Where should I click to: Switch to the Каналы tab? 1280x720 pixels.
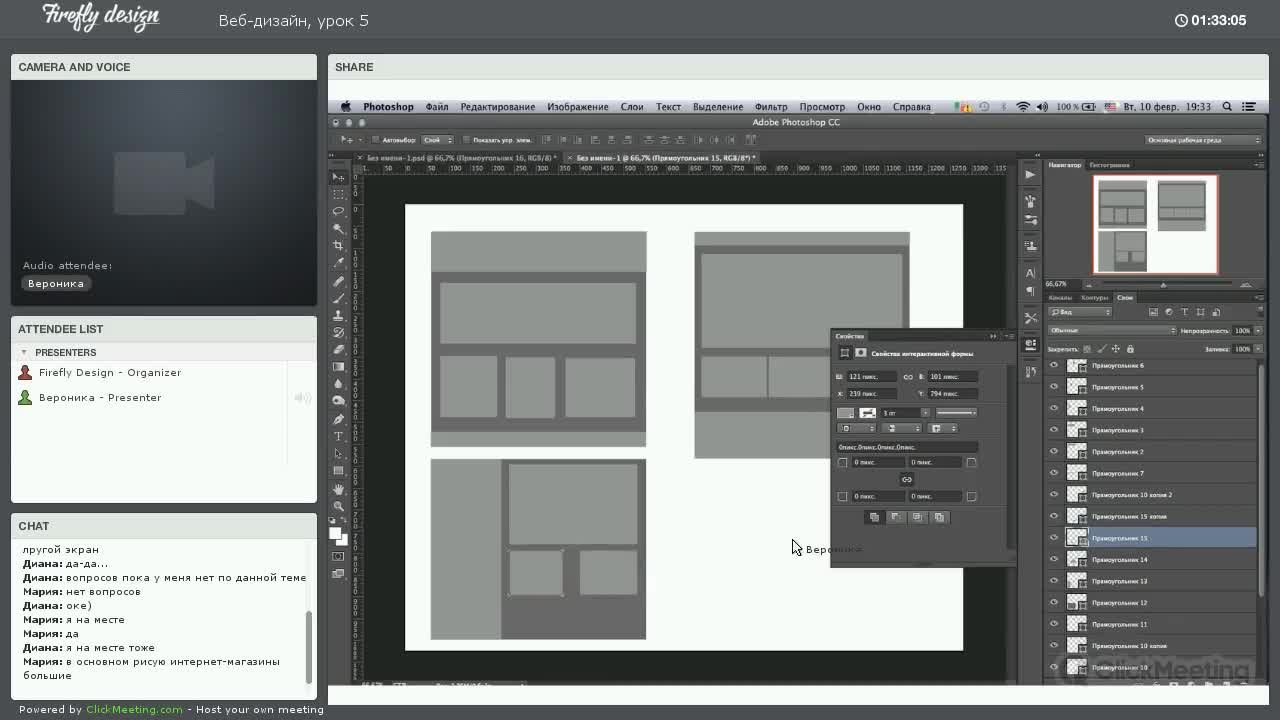pyautogui.click(x=1060, y=297)
